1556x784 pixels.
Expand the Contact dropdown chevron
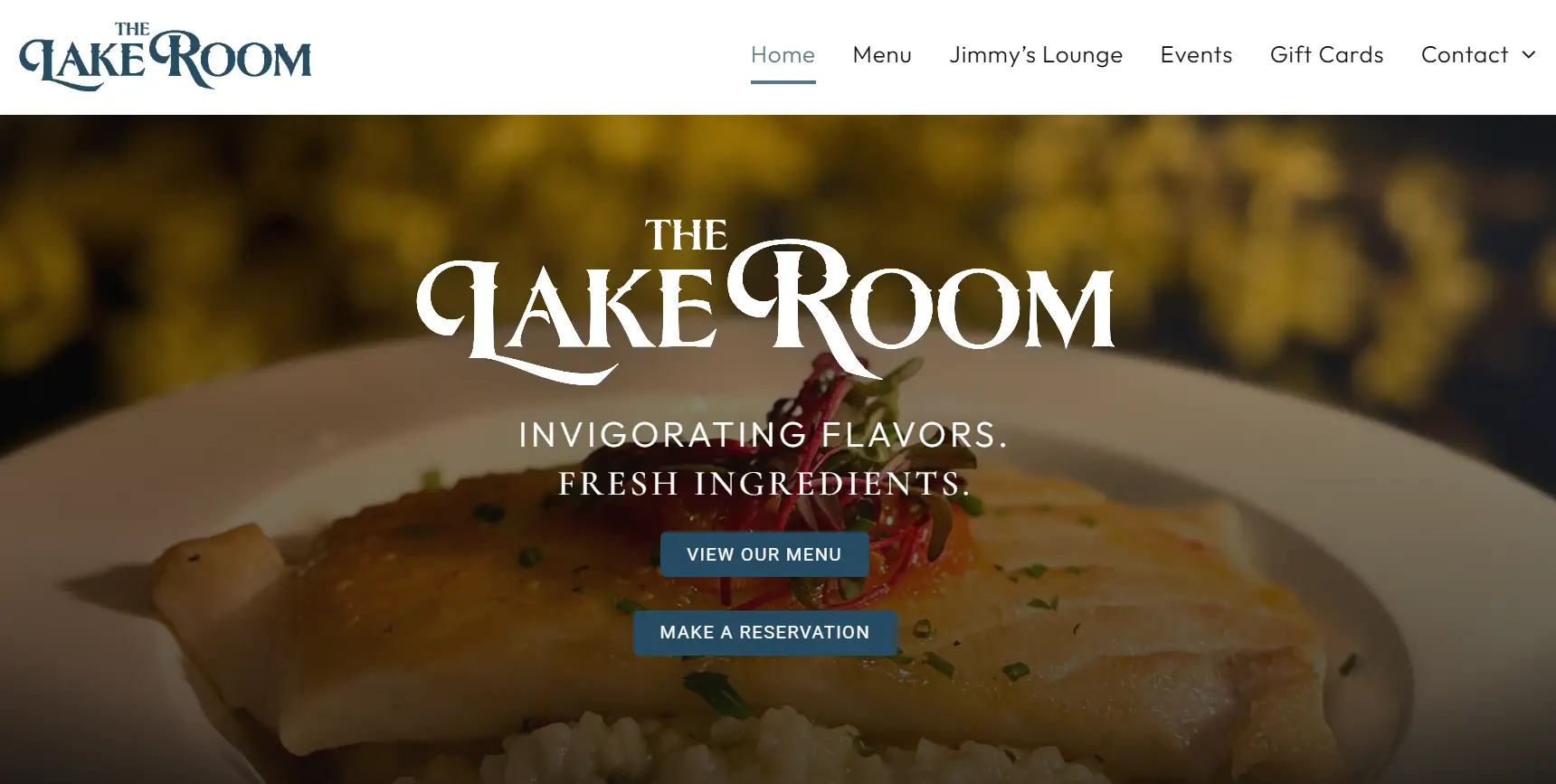pos(1529,55)
